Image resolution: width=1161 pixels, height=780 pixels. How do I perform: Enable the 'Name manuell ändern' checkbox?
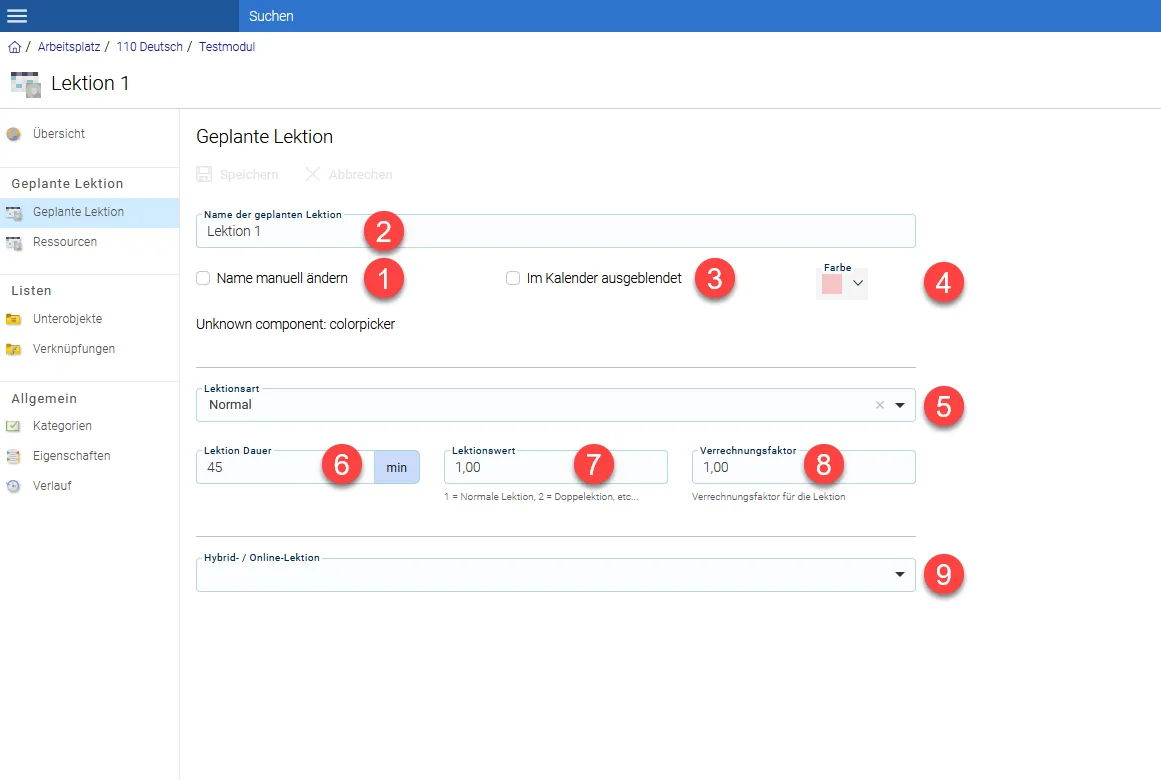pyautogui.click(x=203, y=279)
